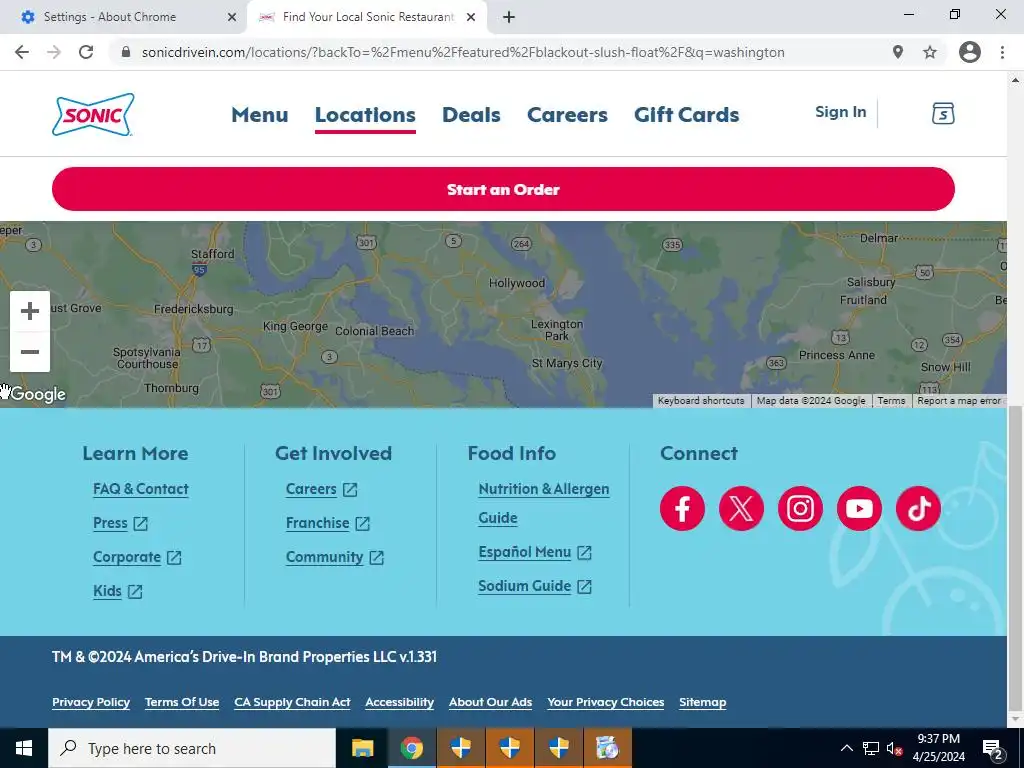Open CA Supply Chain Act link

292,702
